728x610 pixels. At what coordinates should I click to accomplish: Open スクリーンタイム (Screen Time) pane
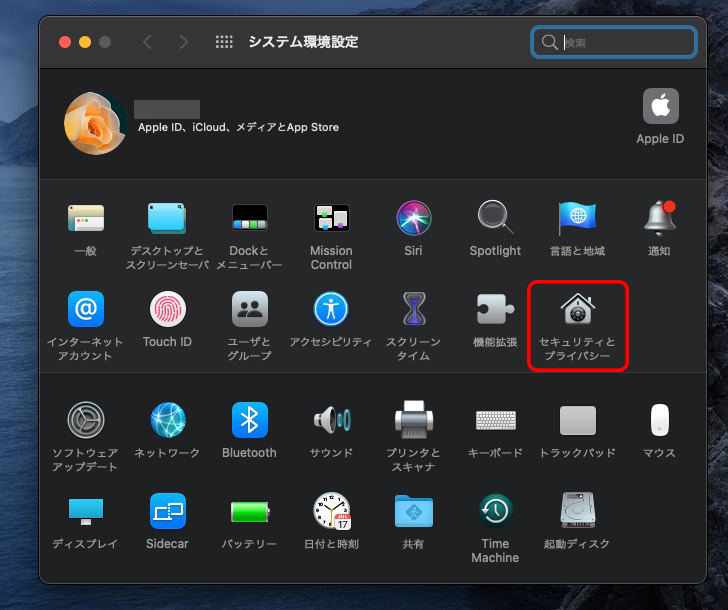(x=413, y=310)
